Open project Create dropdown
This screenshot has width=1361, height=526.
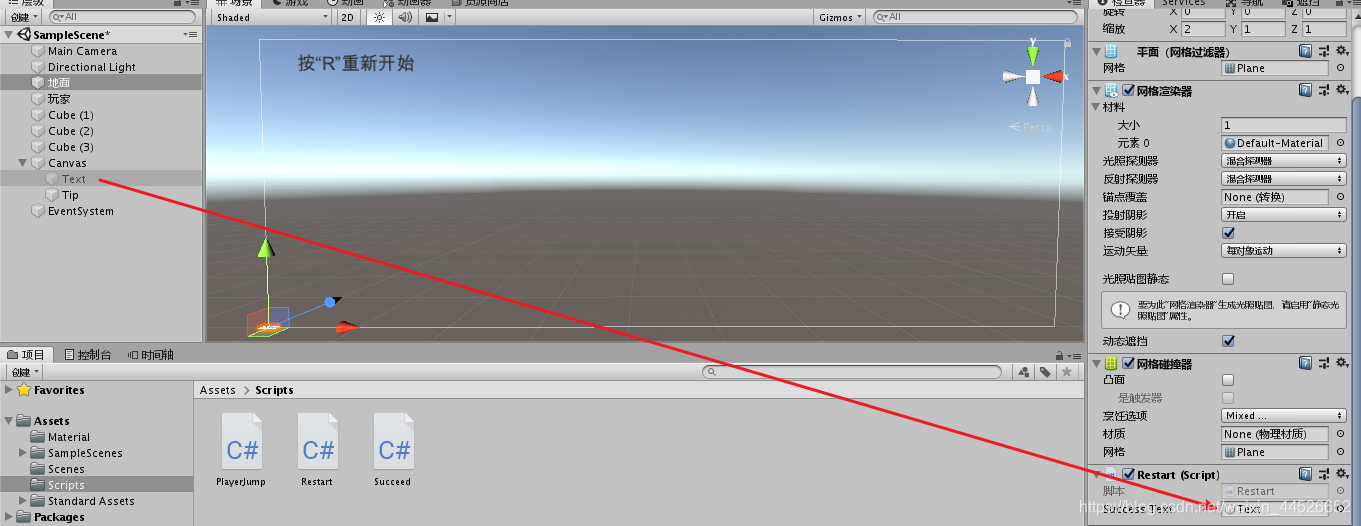24,372
